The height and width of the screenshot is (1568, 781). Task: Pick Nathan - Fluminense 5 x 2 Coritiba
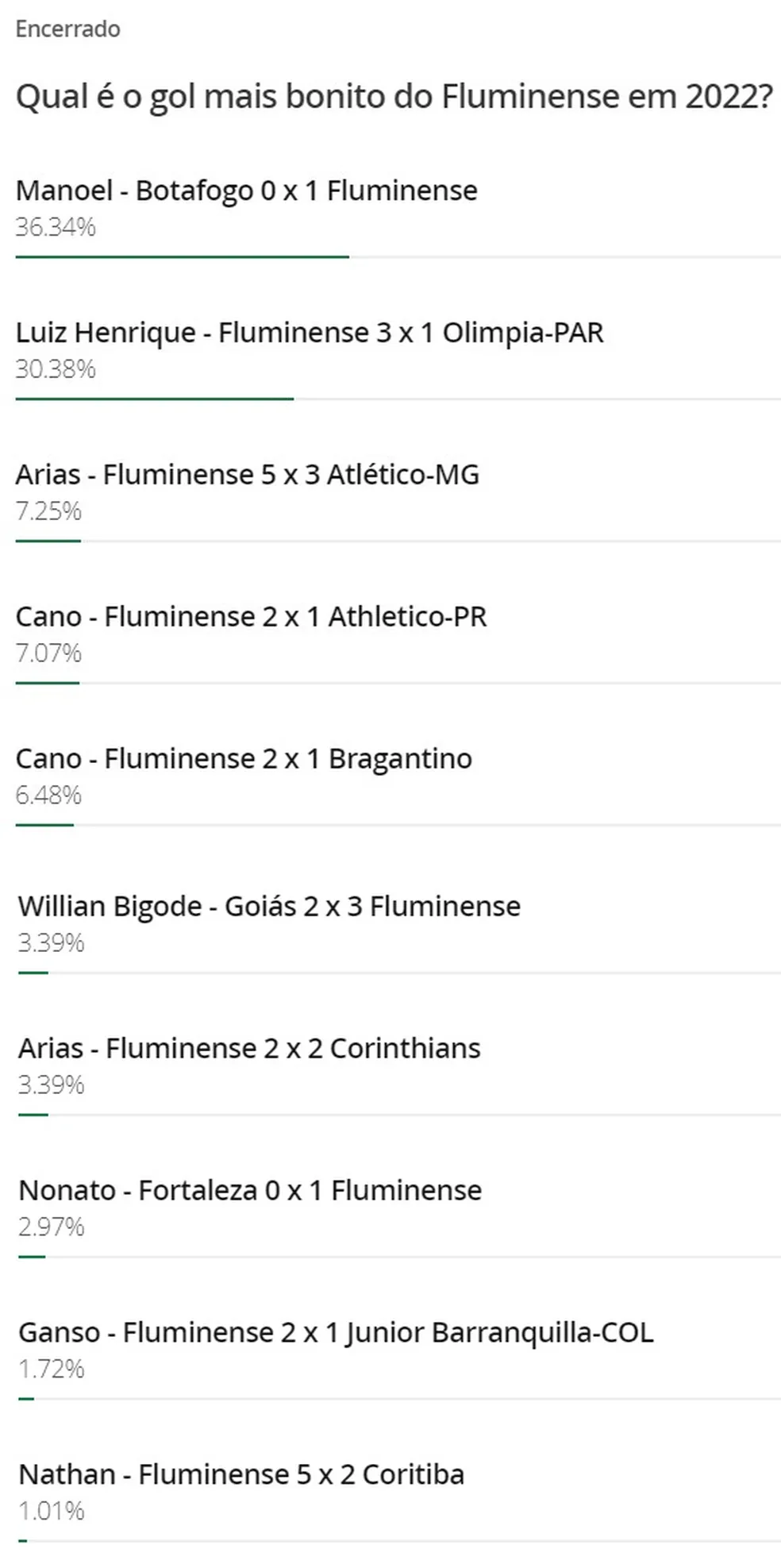pyautogui.click(x=241, y=1475)
